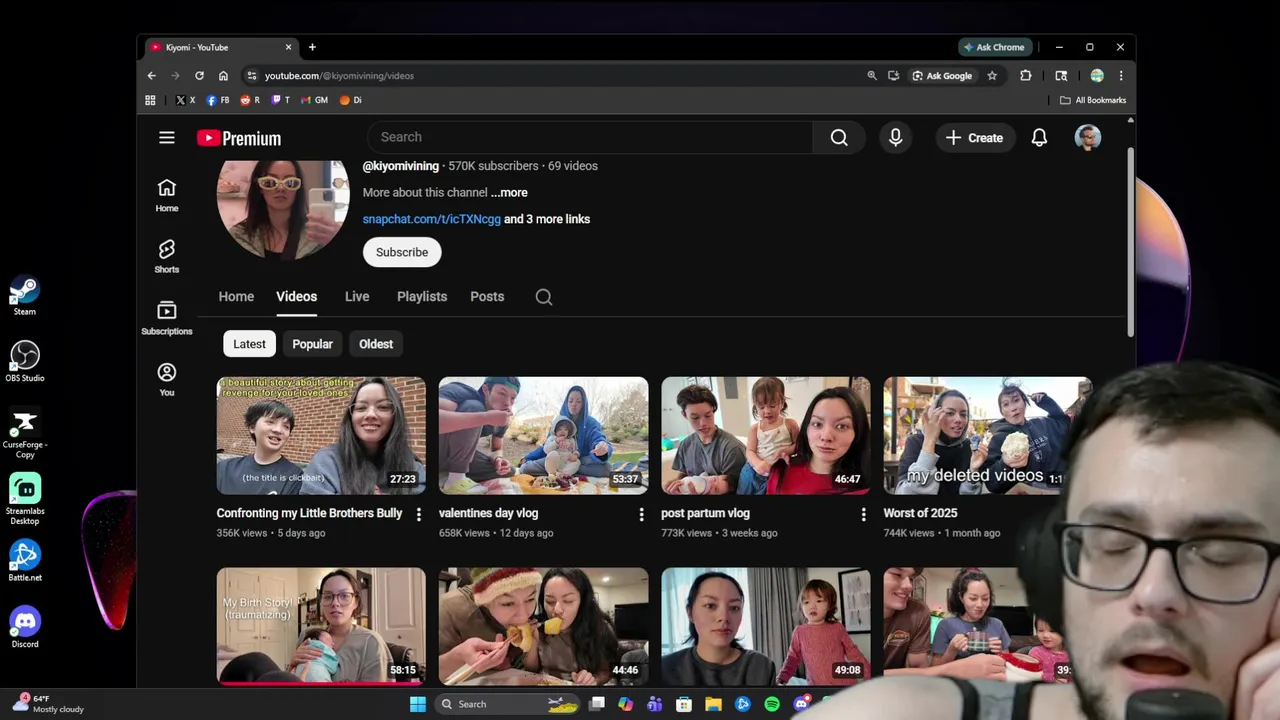The width and height of the screenshot is (1280, 720).
Task: Open the My Birth Story thumbnail
Action: point(321,626)
